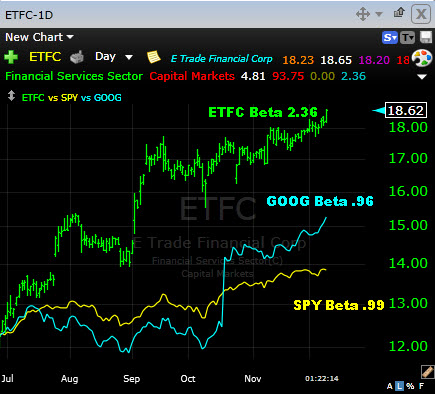Click the GOOG Beta .96 annotation
The width and height of the screenshot is (435, 394).
tap(320, 201)
